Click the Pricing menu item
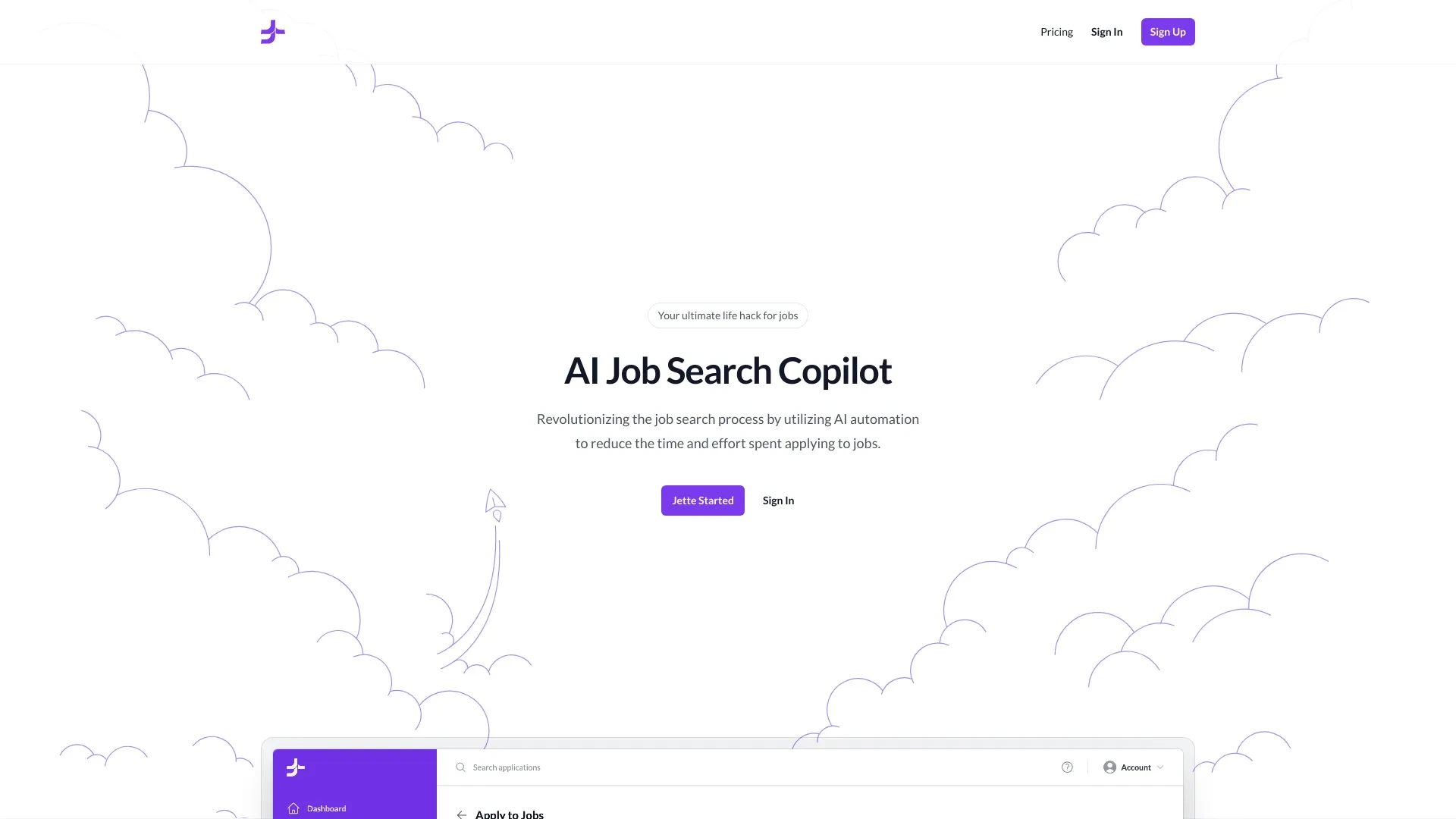 (1057, 32)
